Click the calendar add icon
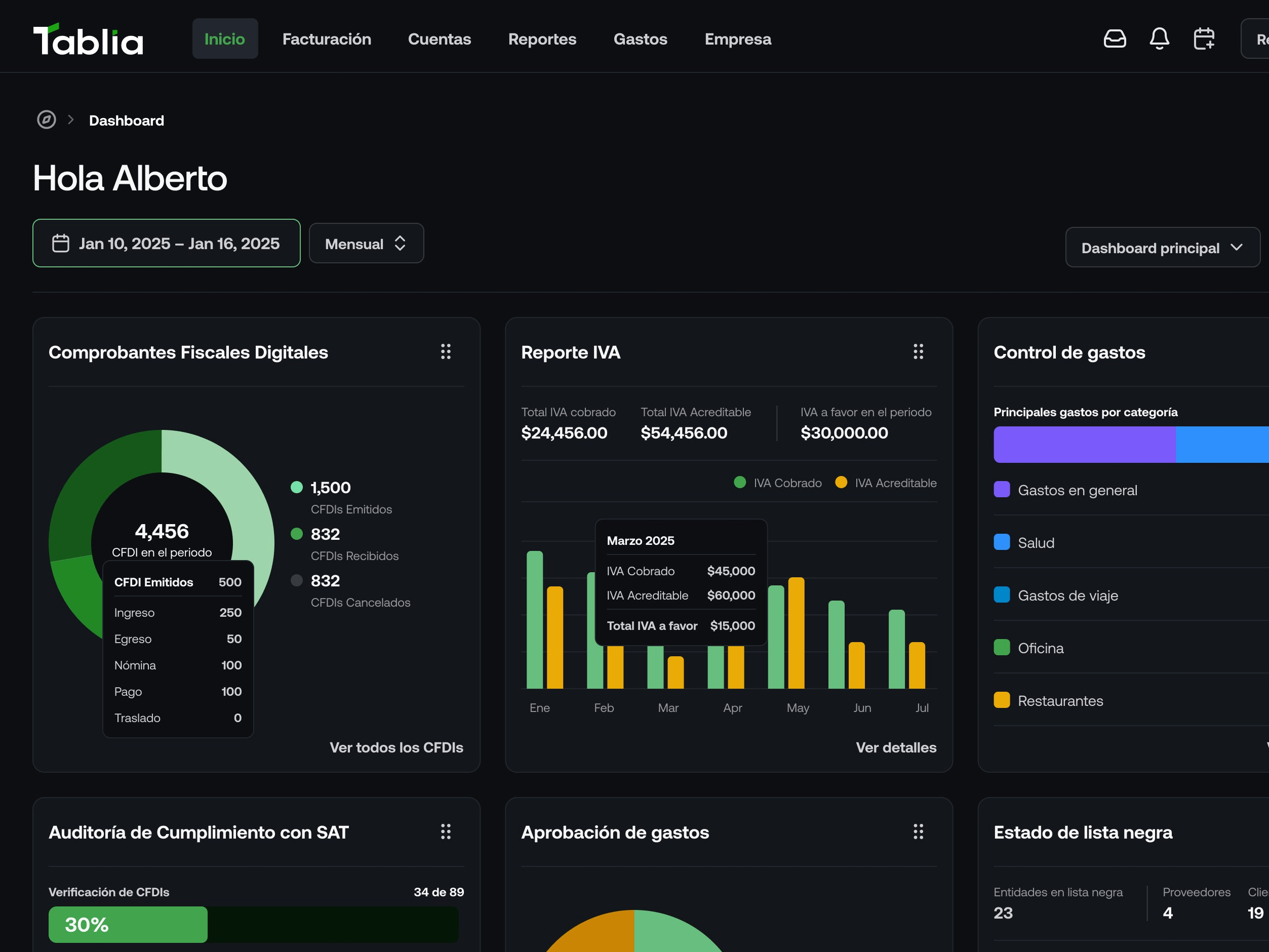 coord(1204,38)
